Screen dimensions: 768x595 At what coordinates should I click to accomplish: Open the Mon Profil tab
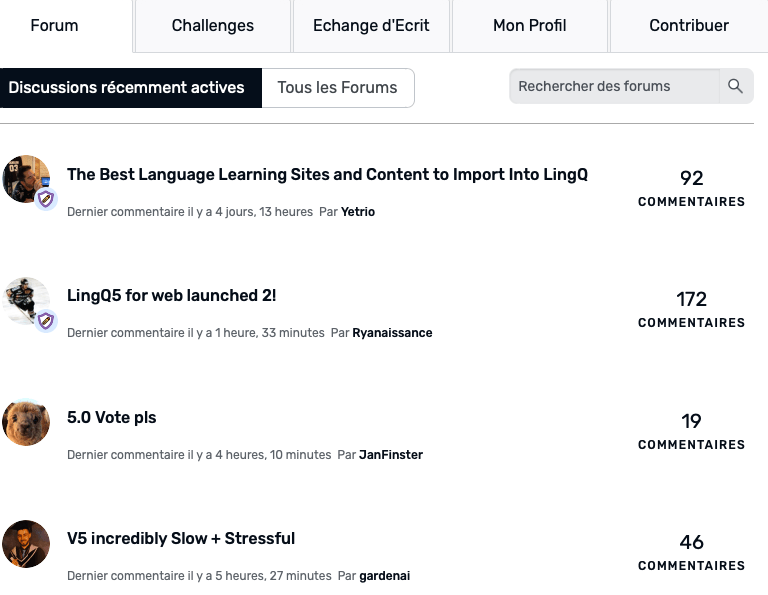click(x=530, y=26)
